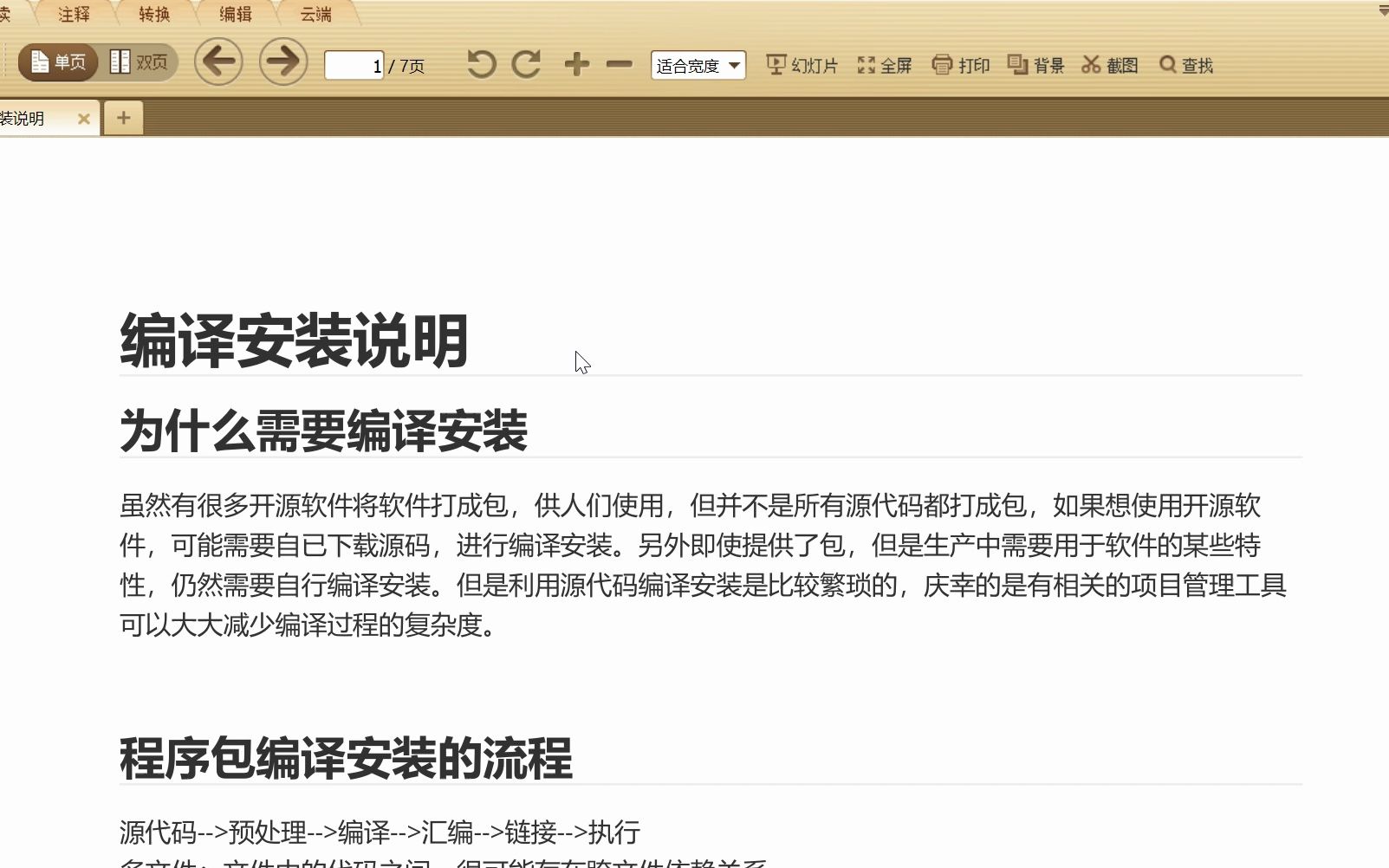Click the heading 为什么需要编译安装
This screenshot has width=1389, height=868.
[323, 431]
